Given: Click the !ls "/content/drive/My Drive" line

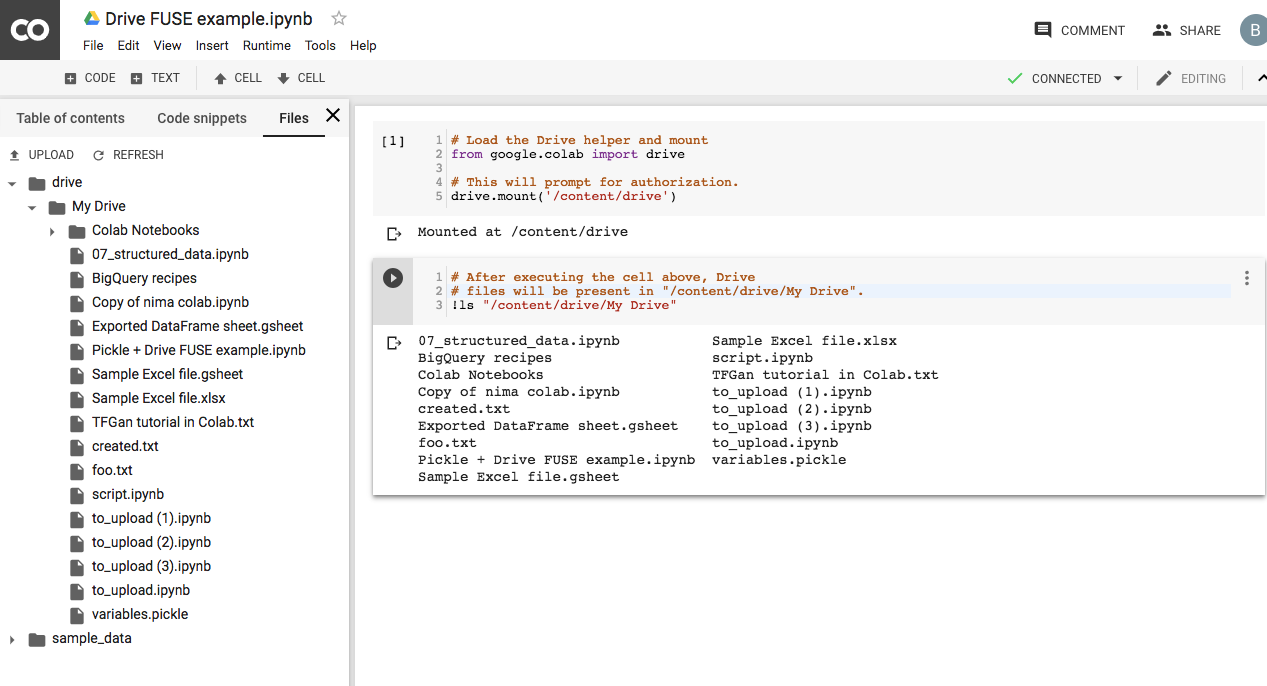Looking at the screenshot, I should point(564,306).
